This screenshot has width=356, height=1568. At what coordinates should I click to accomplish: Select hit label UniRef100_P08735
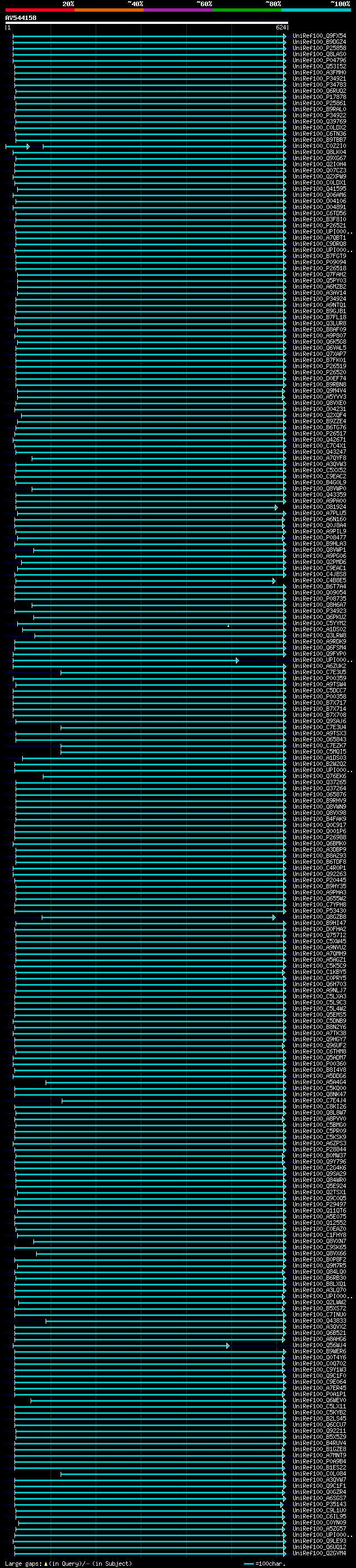(319, 599)
